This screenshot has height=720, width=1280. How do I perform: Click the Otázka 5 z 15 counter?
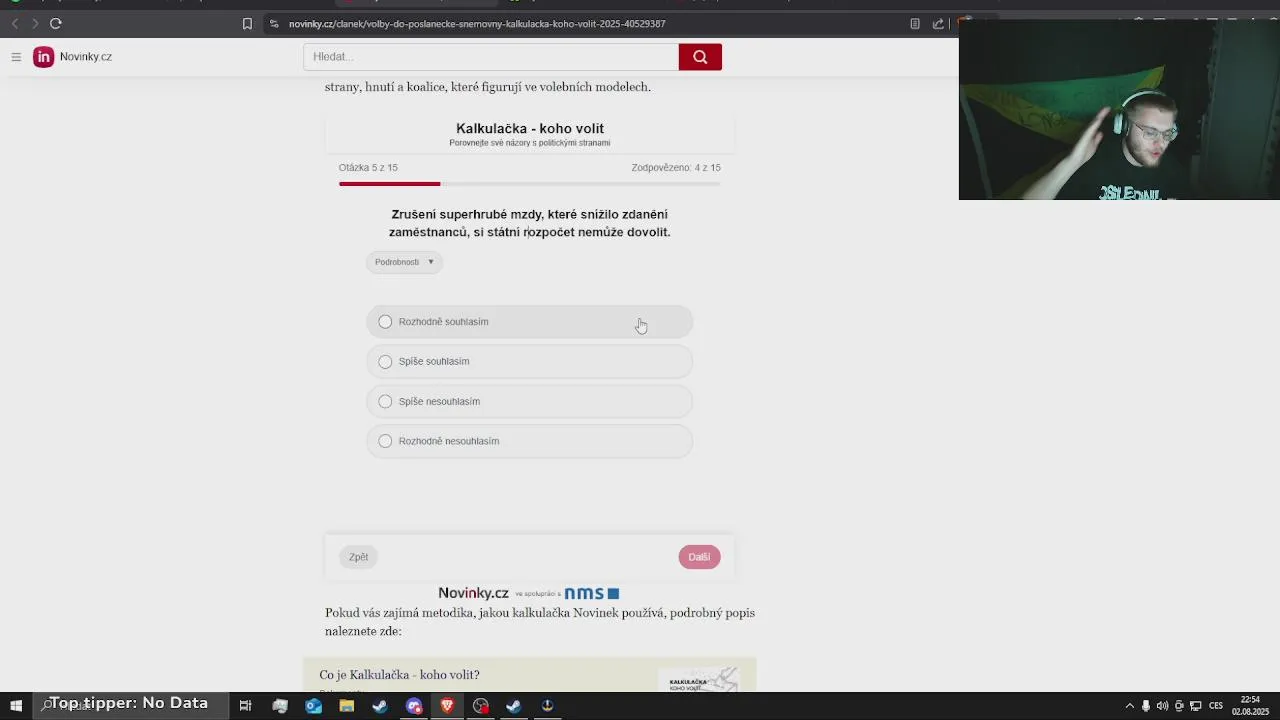(368, 168)
